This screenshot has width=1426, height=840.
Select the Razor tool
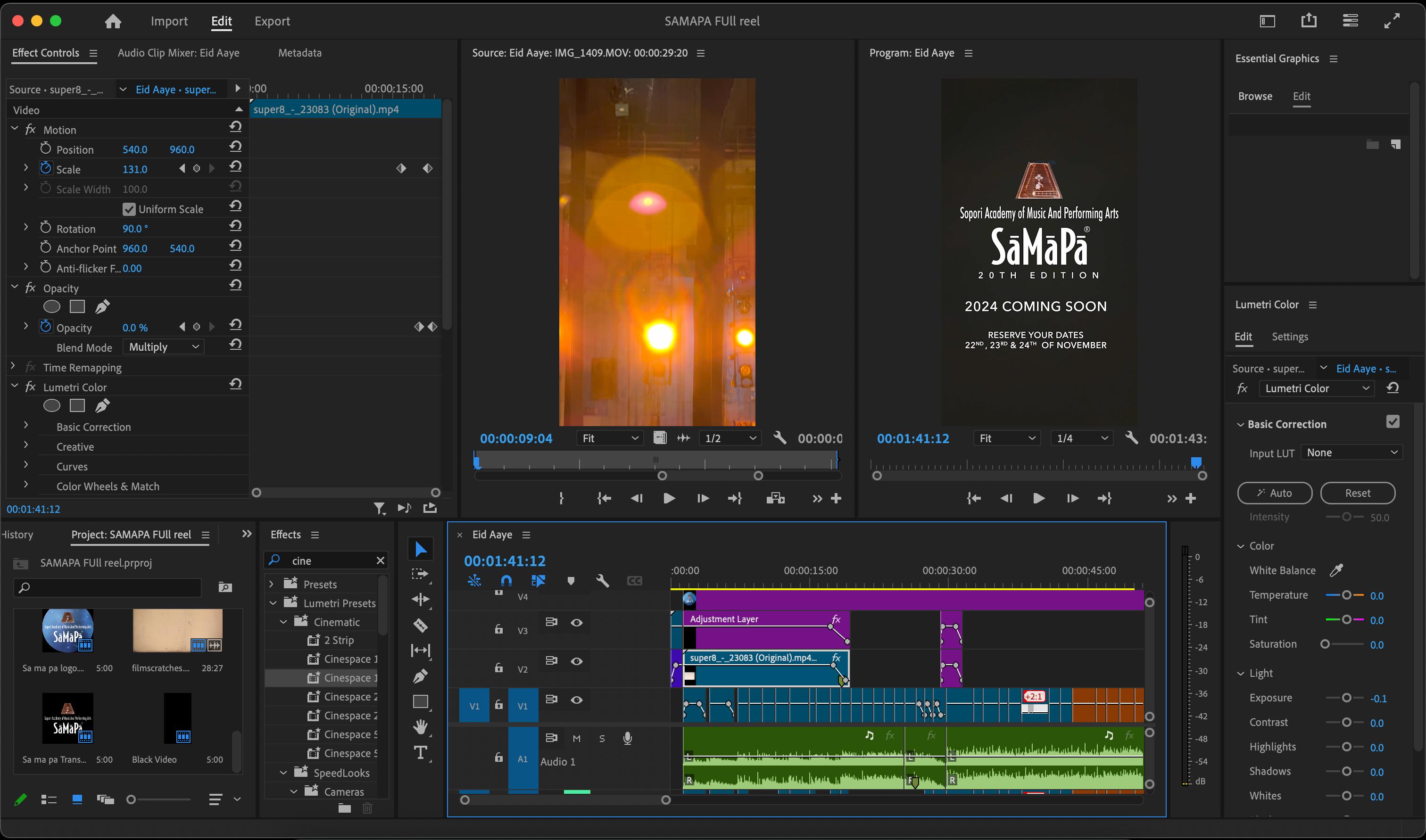click(x=421, y=625)
